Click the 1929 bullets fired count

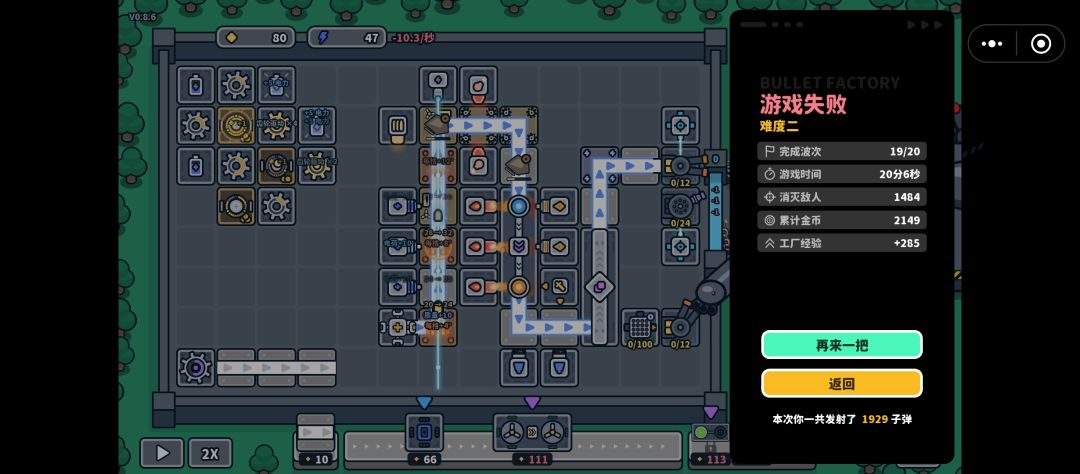(x=875, y=419)
